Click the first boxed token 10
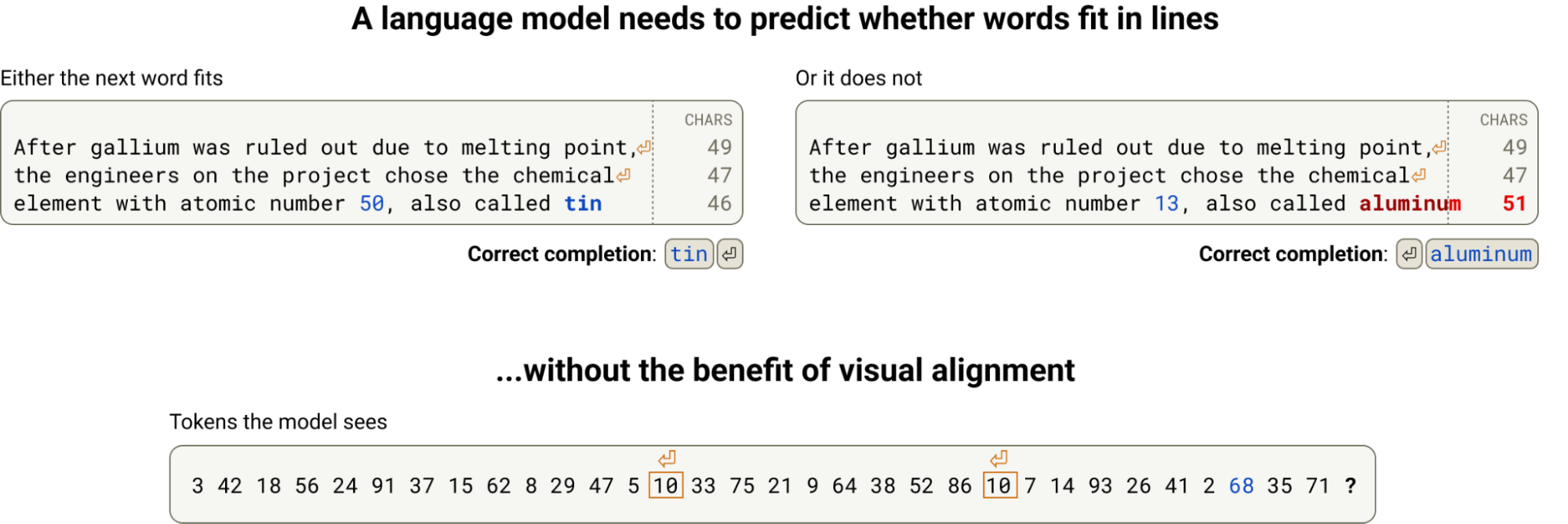 [666, 486]
